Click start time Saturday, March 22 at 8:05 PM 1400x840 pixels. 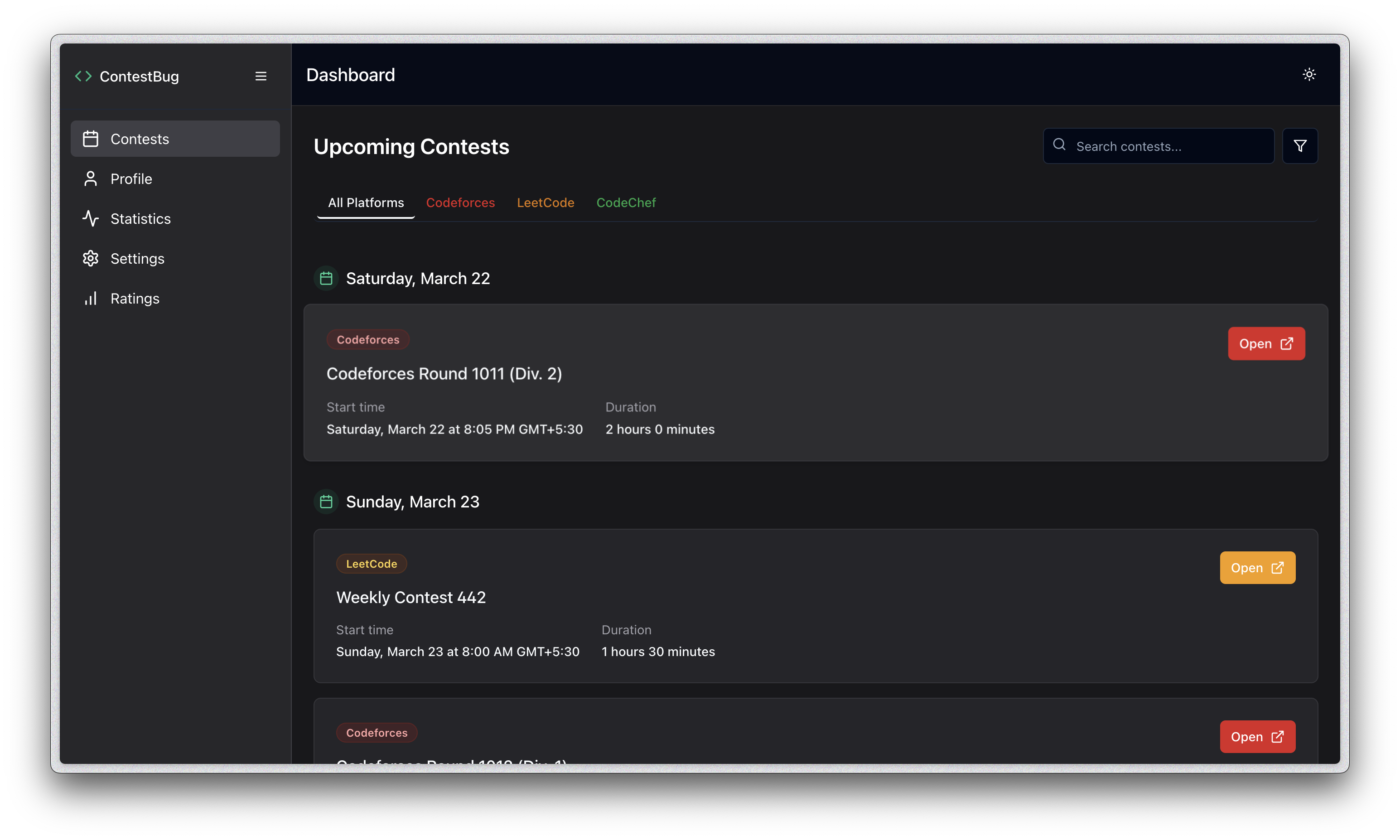click(x=454, y=429)
